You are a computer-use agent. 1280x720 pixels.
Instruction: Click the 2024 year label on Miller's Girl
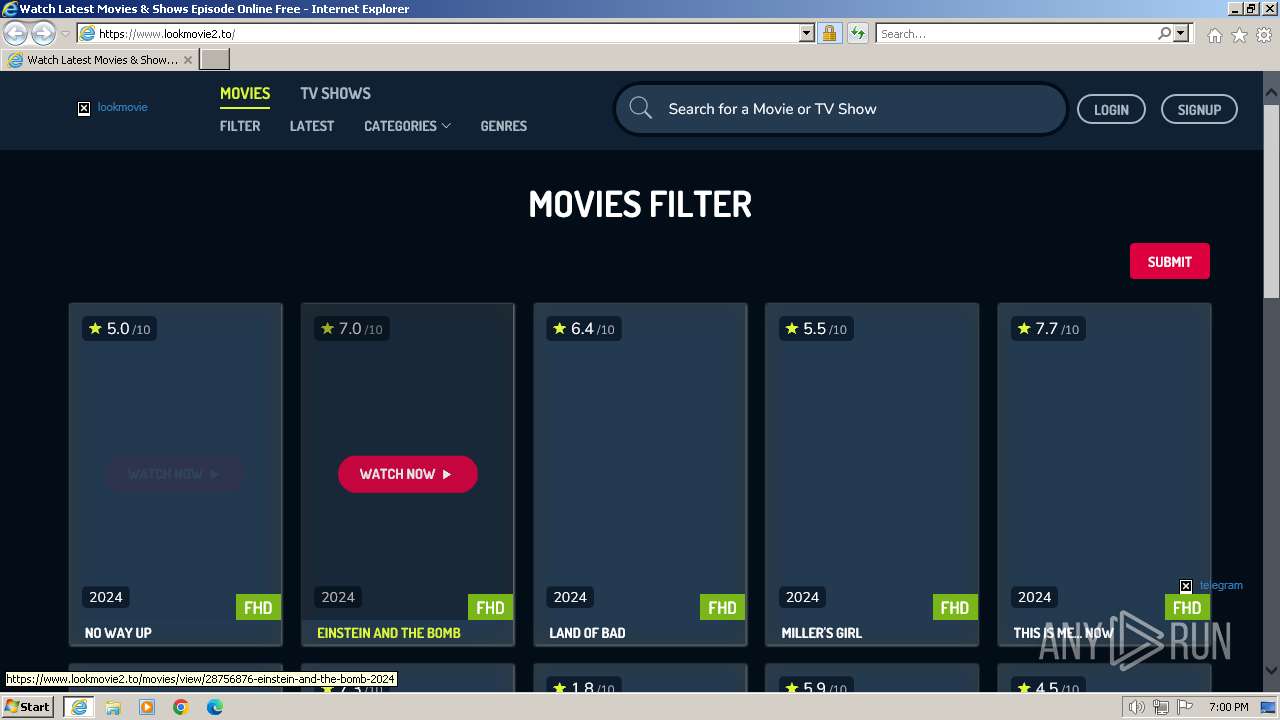point(802,597)
